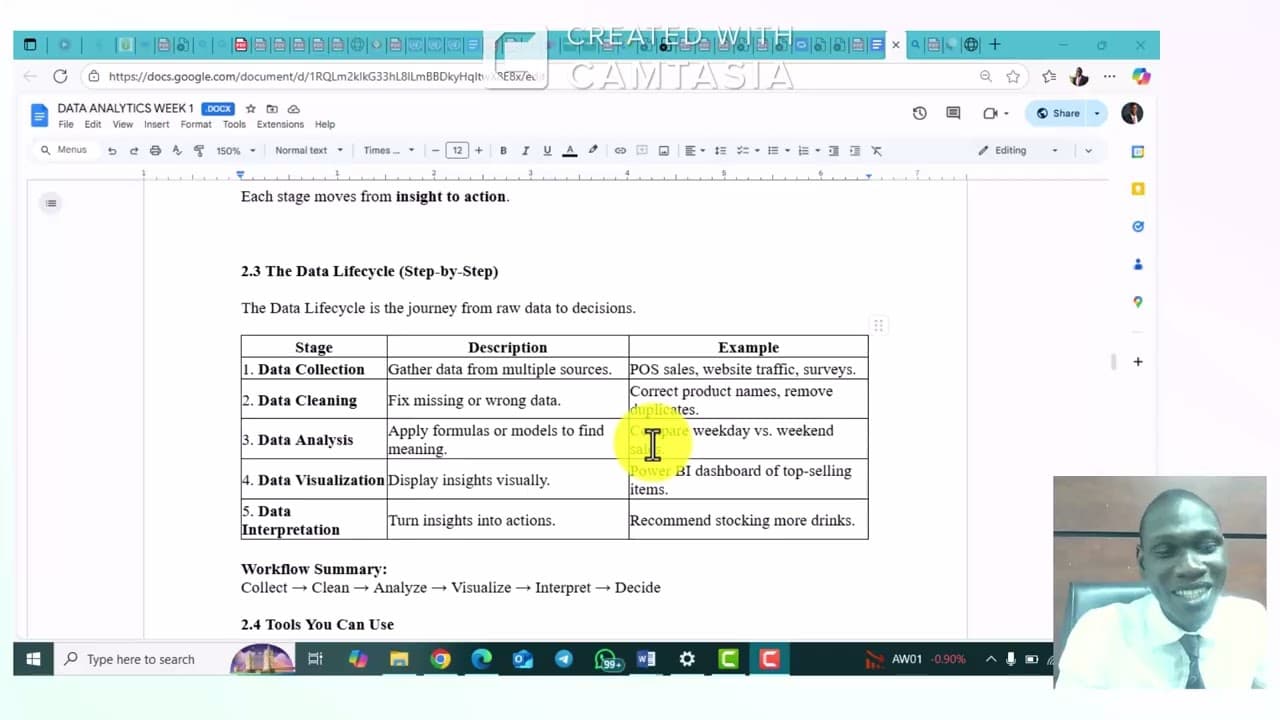Screen dimensions: 1280x720
Task: Open Contacts in side panel
Action: 1138,264
